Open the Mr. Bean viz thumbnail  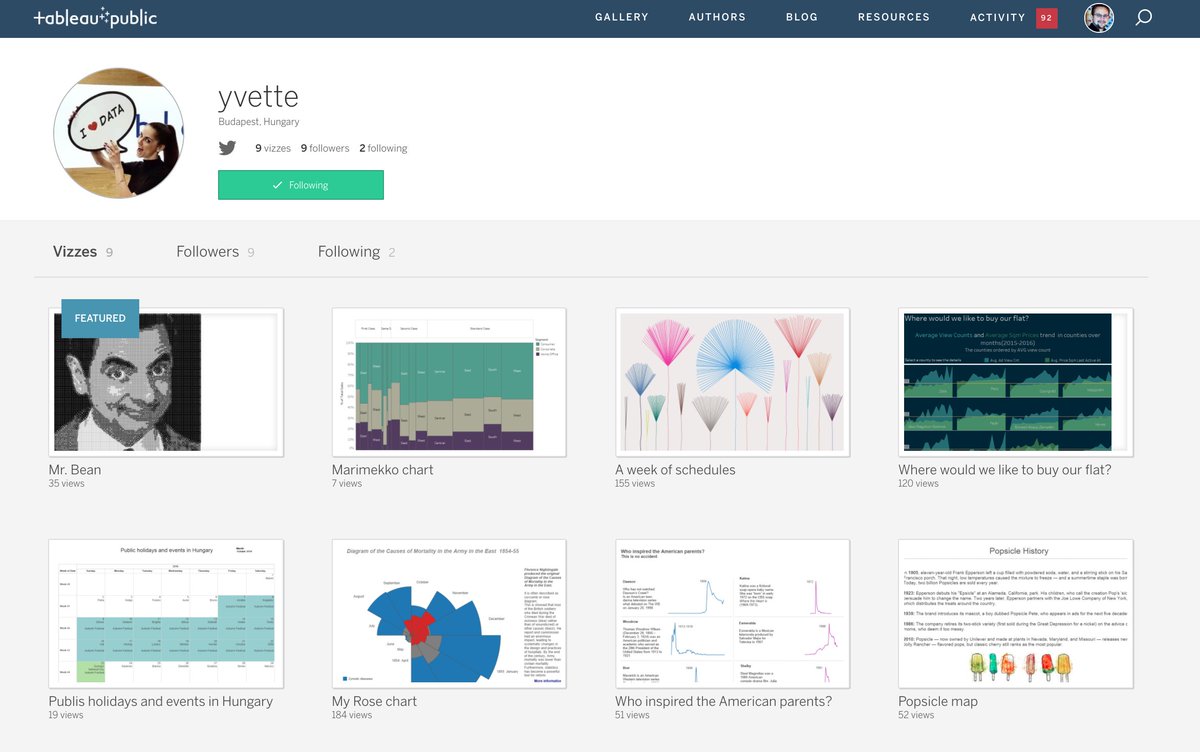(166, 382)
